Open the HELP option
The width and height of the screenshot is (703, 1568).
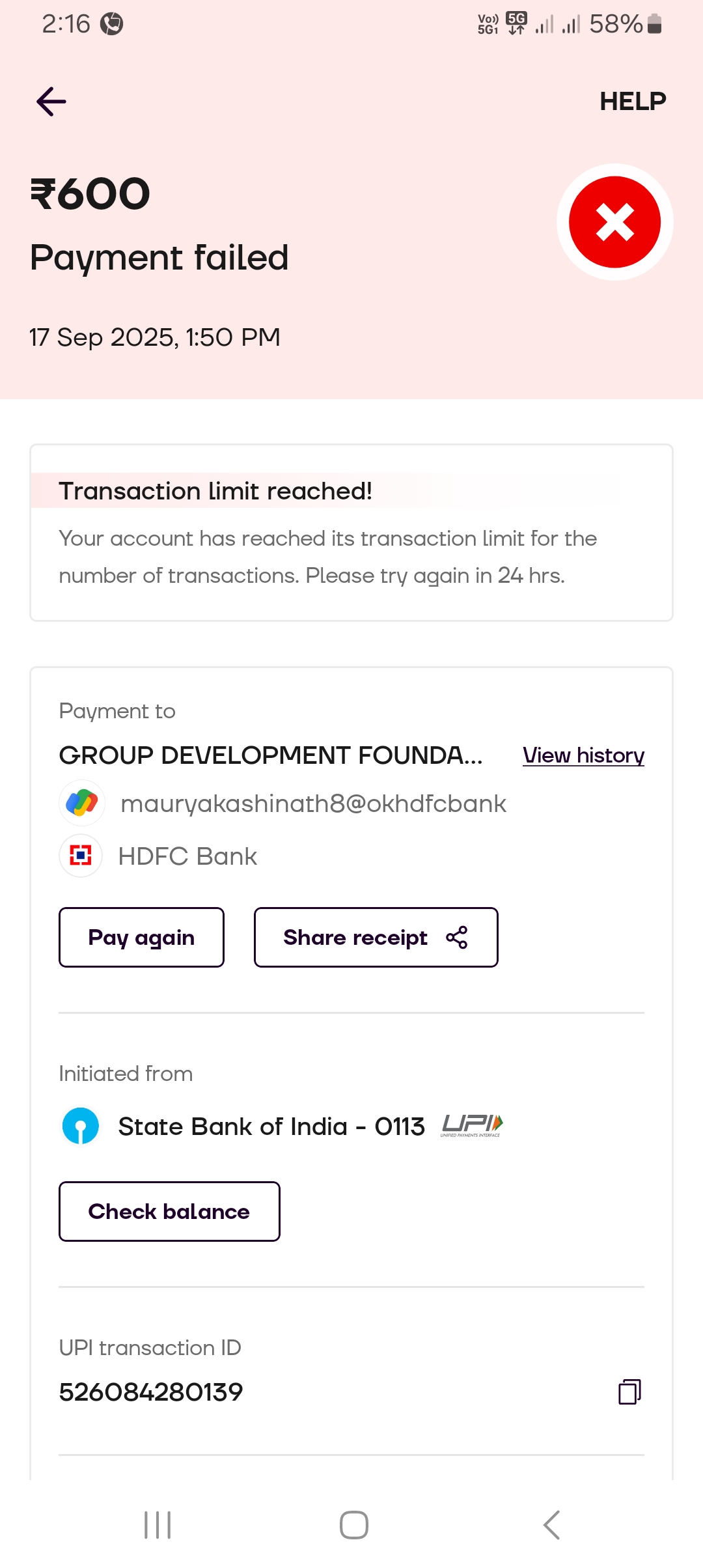coord(633,102)
